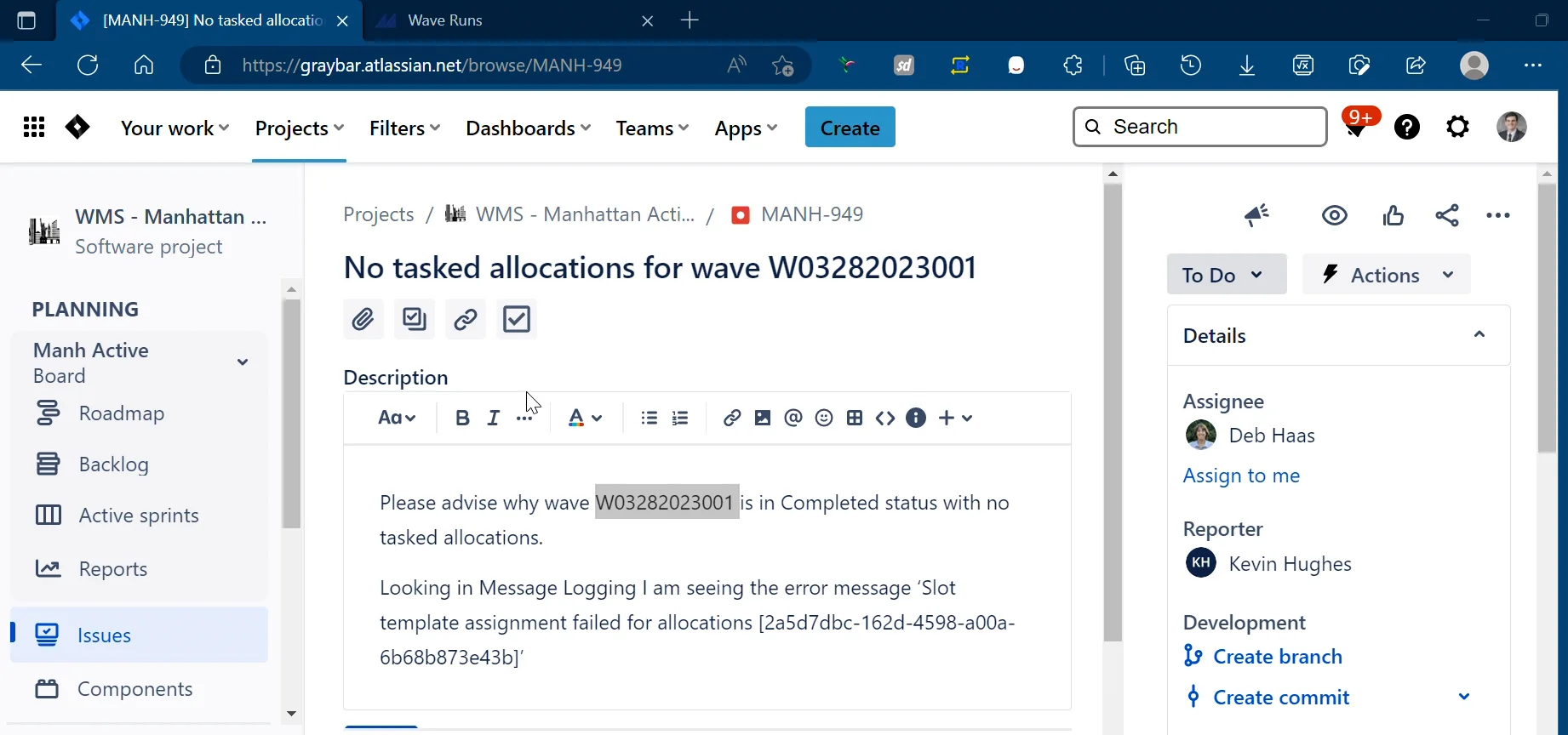
Task: Click the Assign to me link
Action: pyautogui.click(x=1241, y=476)
